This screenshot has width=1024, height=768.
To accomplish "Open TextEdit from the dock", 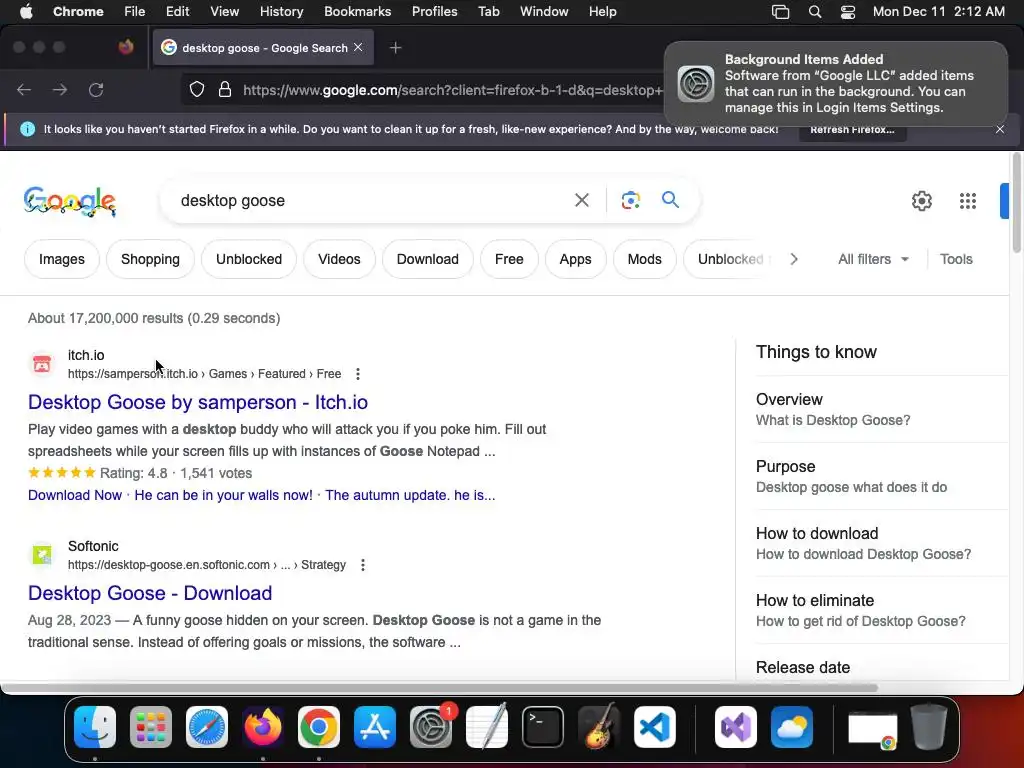I will coord(487,726).
